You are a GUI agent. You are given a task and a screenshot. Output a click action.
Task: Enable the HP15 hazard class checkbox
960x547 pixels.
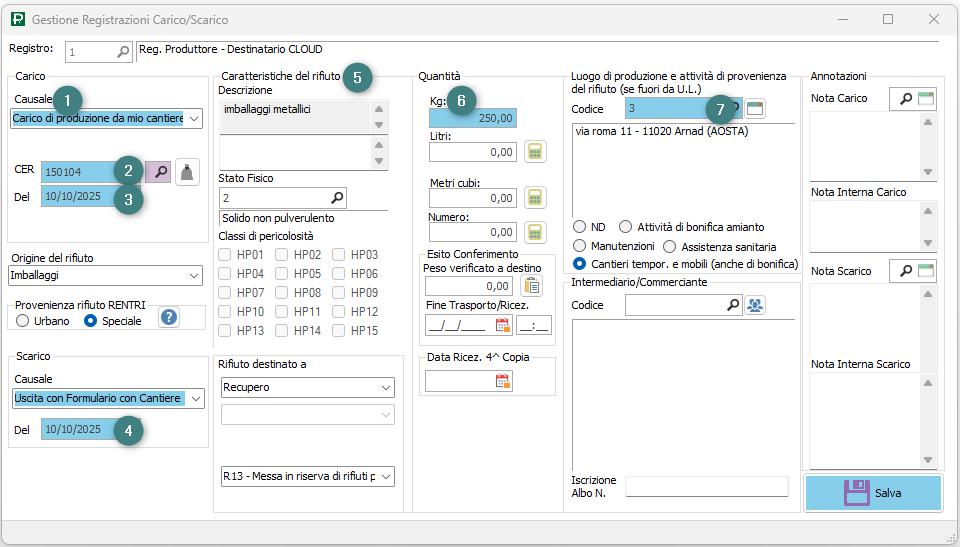[339, 331]
